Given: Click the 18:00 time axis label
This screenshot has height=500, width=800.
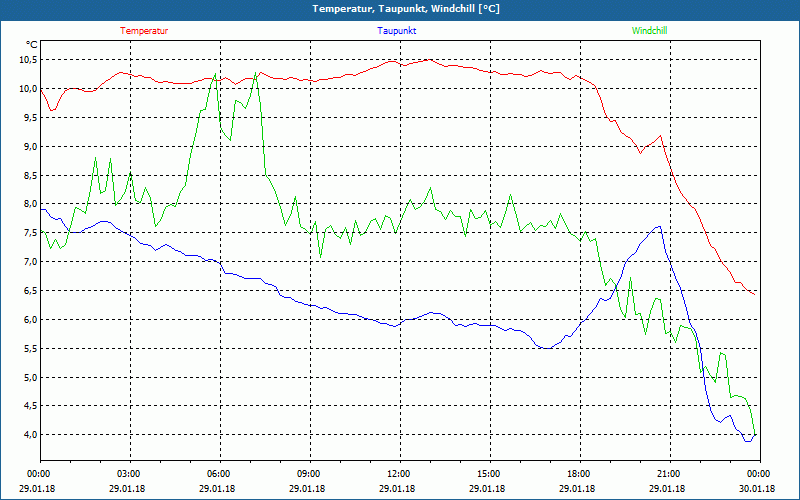Looking at the screenshot, I should [x=579, y=474].
